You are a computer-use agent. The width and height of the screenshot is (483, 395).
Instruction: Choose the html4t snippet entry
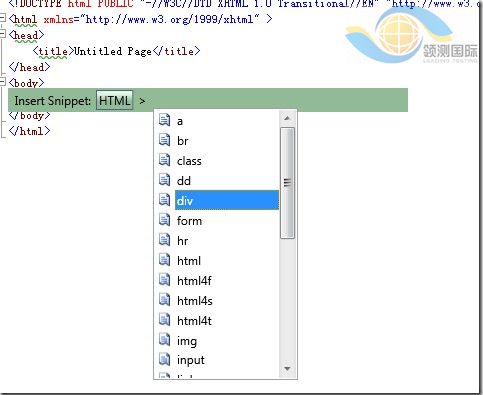click(x=194, y=321)
